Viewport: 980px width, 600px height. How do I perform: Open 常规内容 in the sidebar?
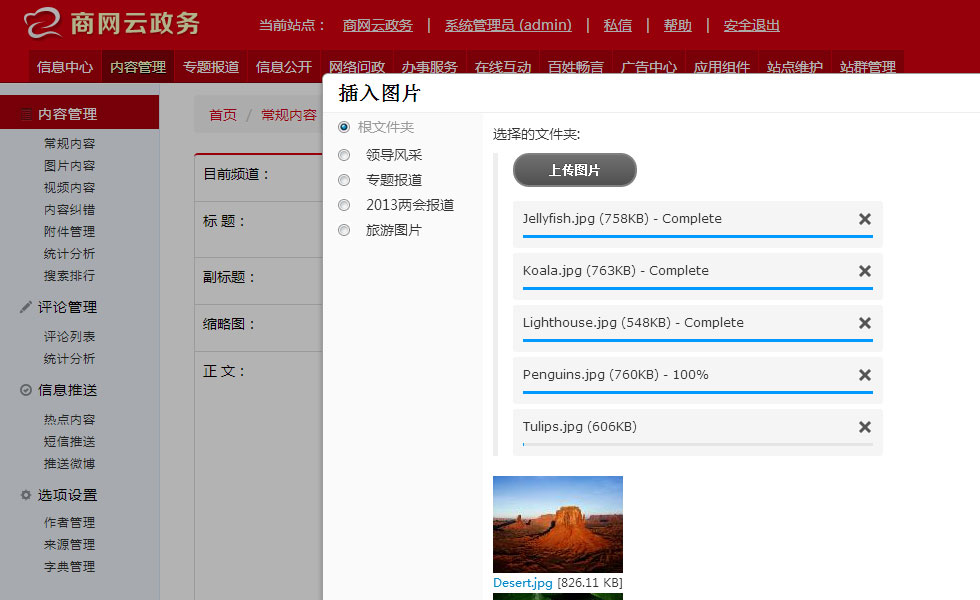click(69, 144)
